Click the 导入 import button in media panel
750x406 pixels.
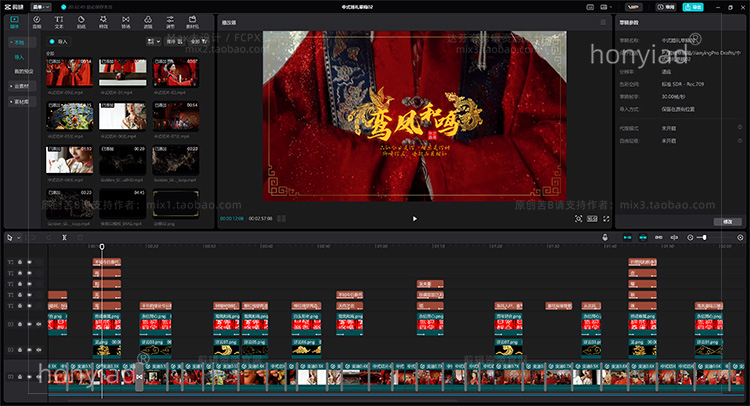(58, 42)
